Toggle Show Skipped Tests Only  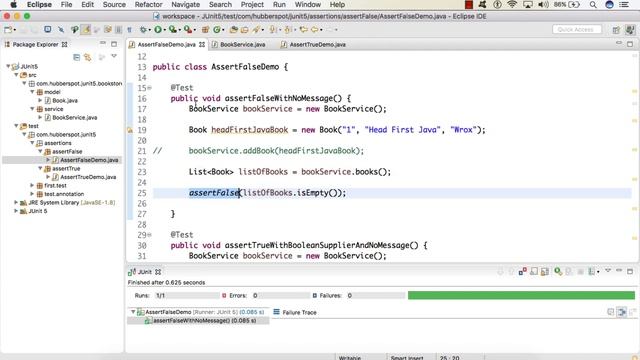(x=534, y=272)
